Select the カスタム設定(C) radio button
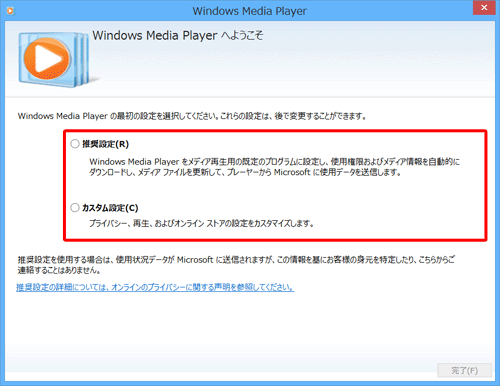The height and width of the screenshot is (386, 500). point(75,208)
